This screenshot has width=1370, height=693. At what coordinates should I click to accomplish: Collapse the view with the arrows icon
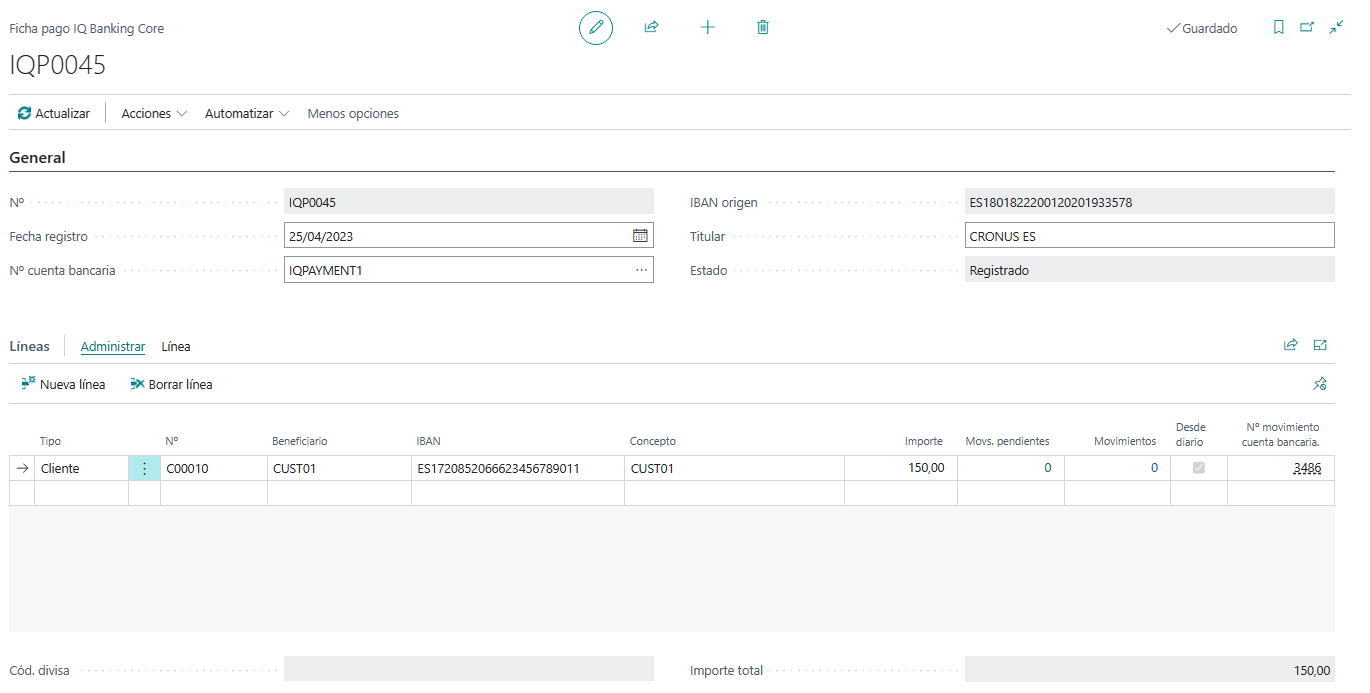click(x=1336, y=28)
